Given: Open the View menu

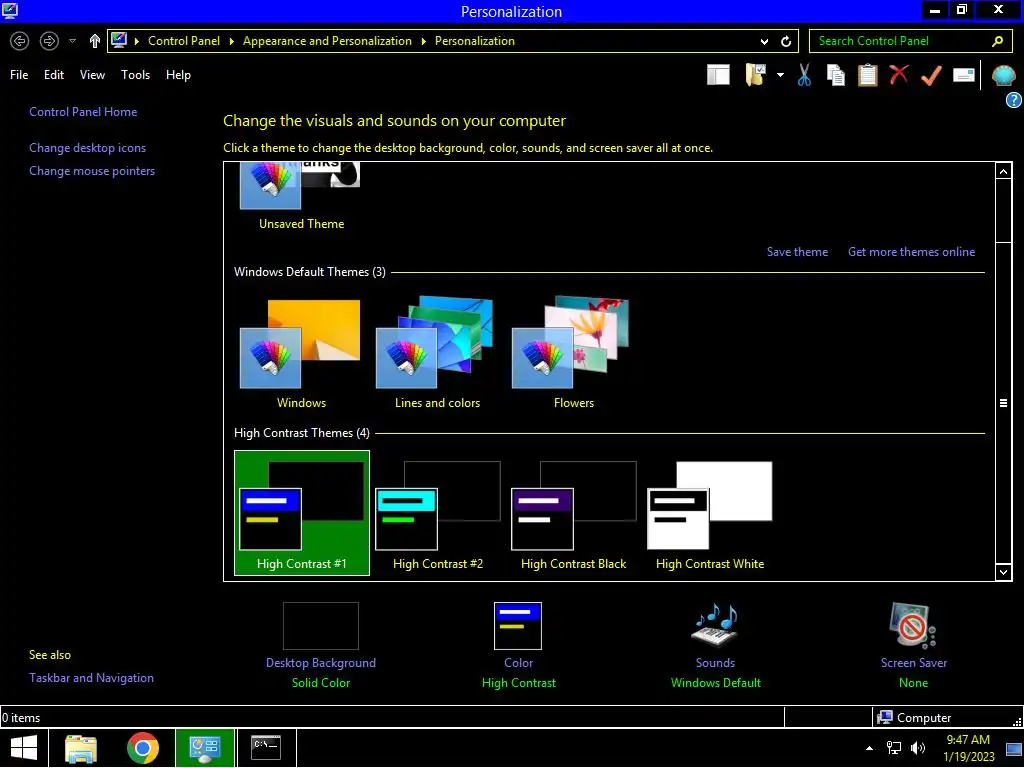Looking at the screenshot, I should point(92,75).
